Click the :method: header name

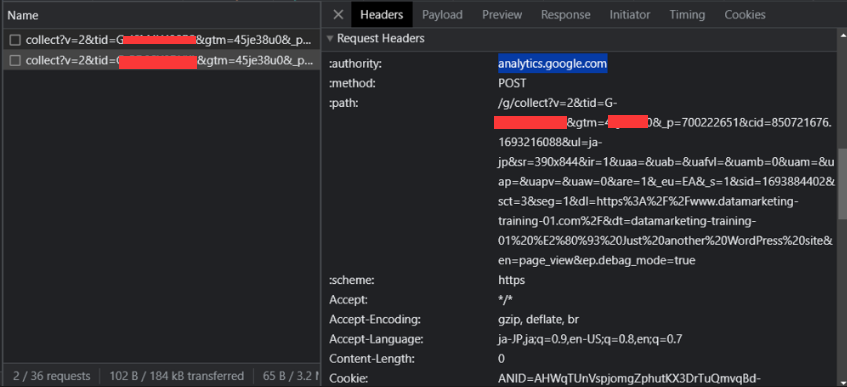point(352,83)
